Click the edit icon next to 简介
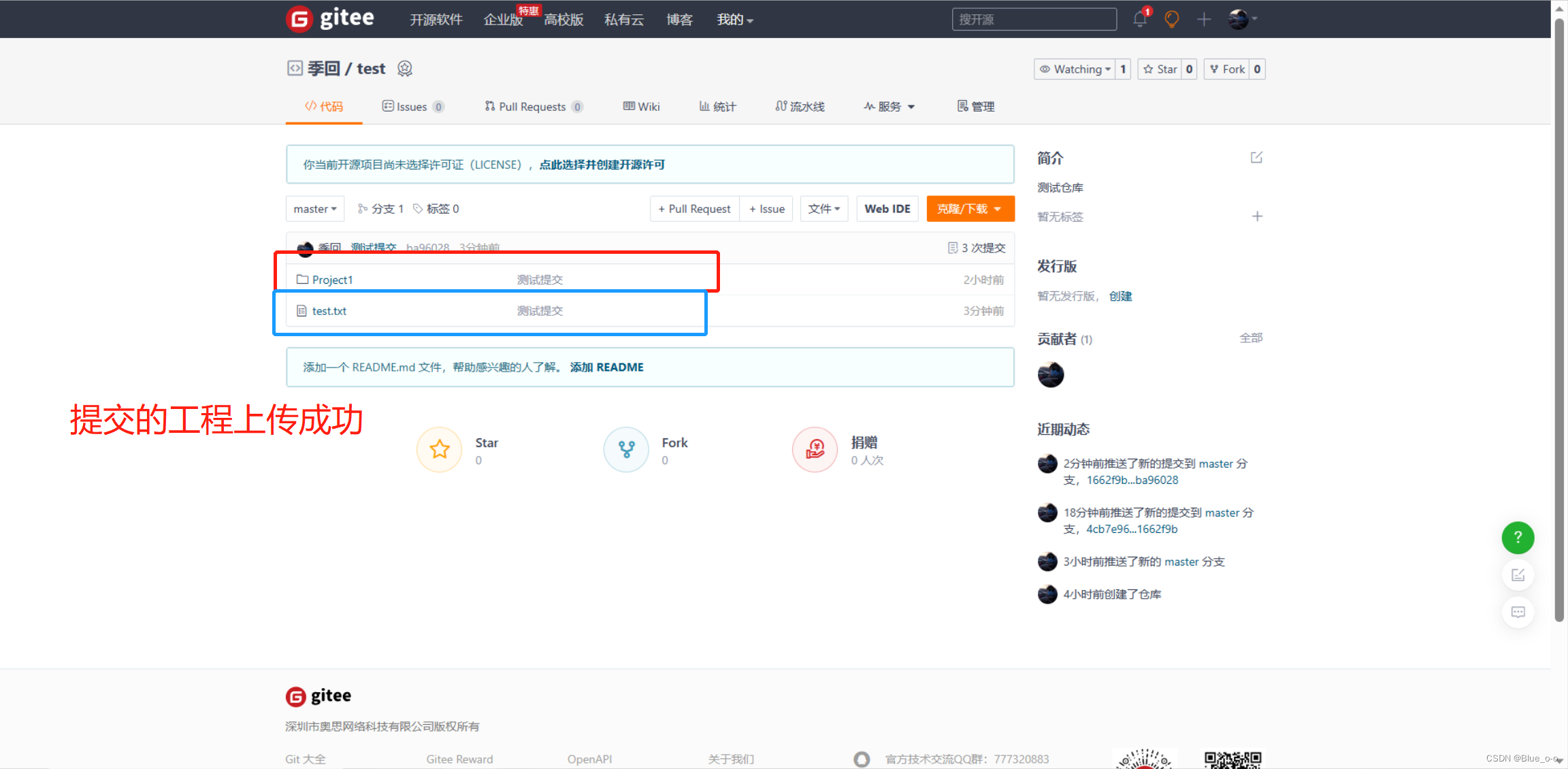The height and width of the screenshot is (769, 1568). pos(1256,157)
